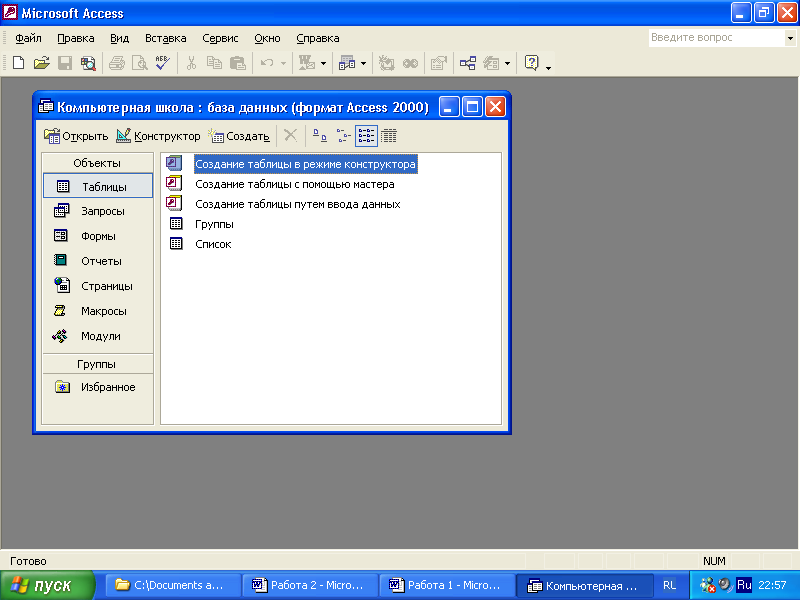Switch to Работа 2 taskbar window
The width and height of the screenshot is (800, 600).
point(310,585)
